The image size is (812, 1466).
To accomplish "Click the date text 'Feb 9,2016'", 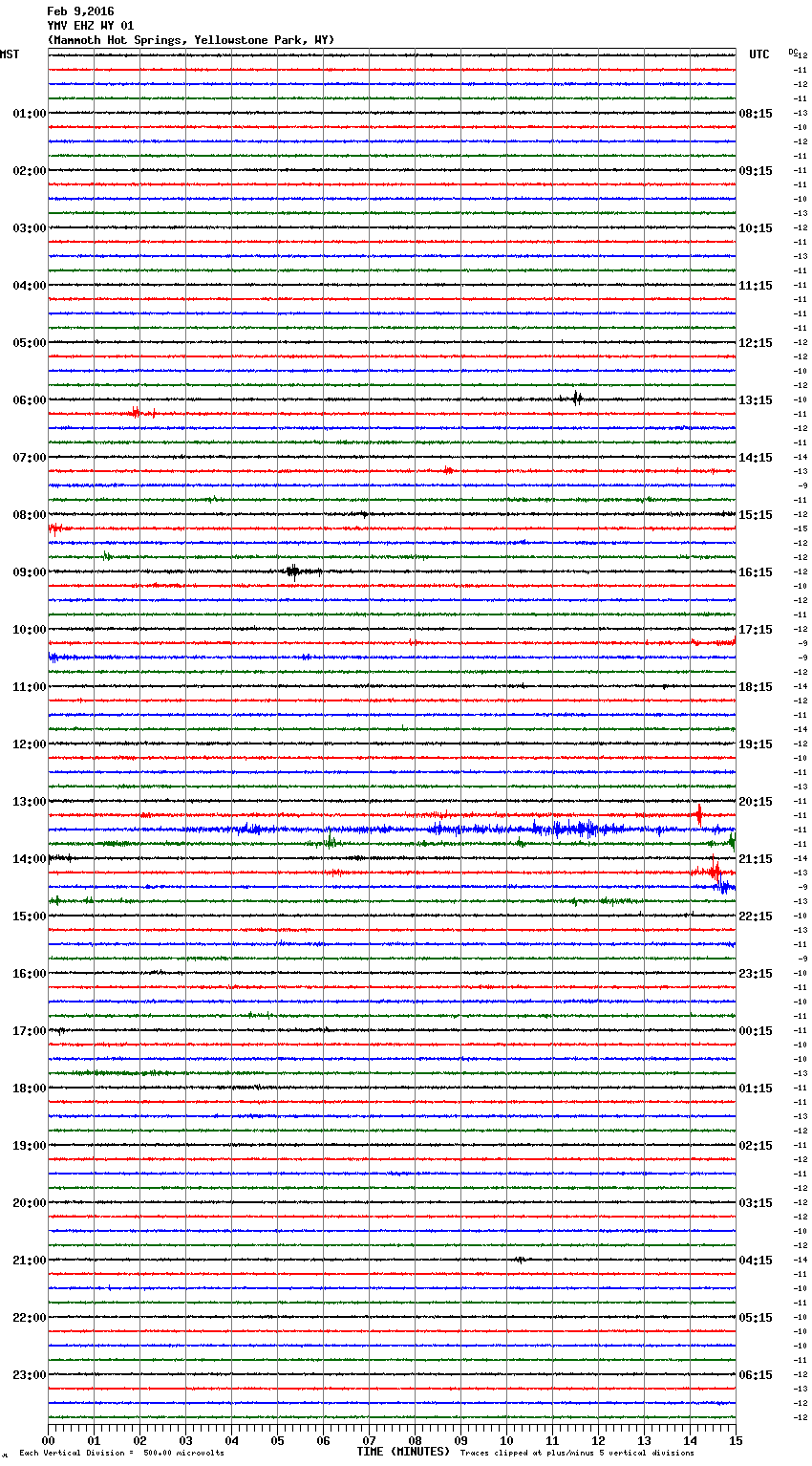I will click(80, 11).
